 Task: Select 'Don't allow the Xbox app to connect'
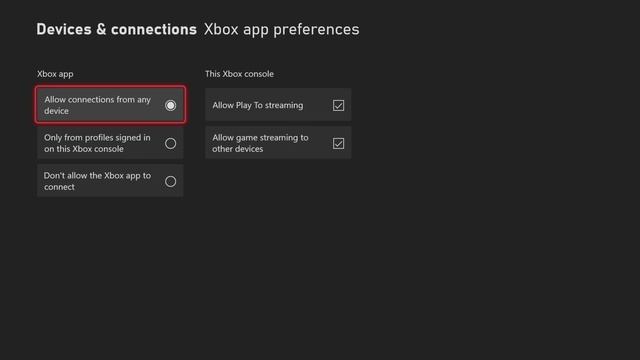point(110,181)
